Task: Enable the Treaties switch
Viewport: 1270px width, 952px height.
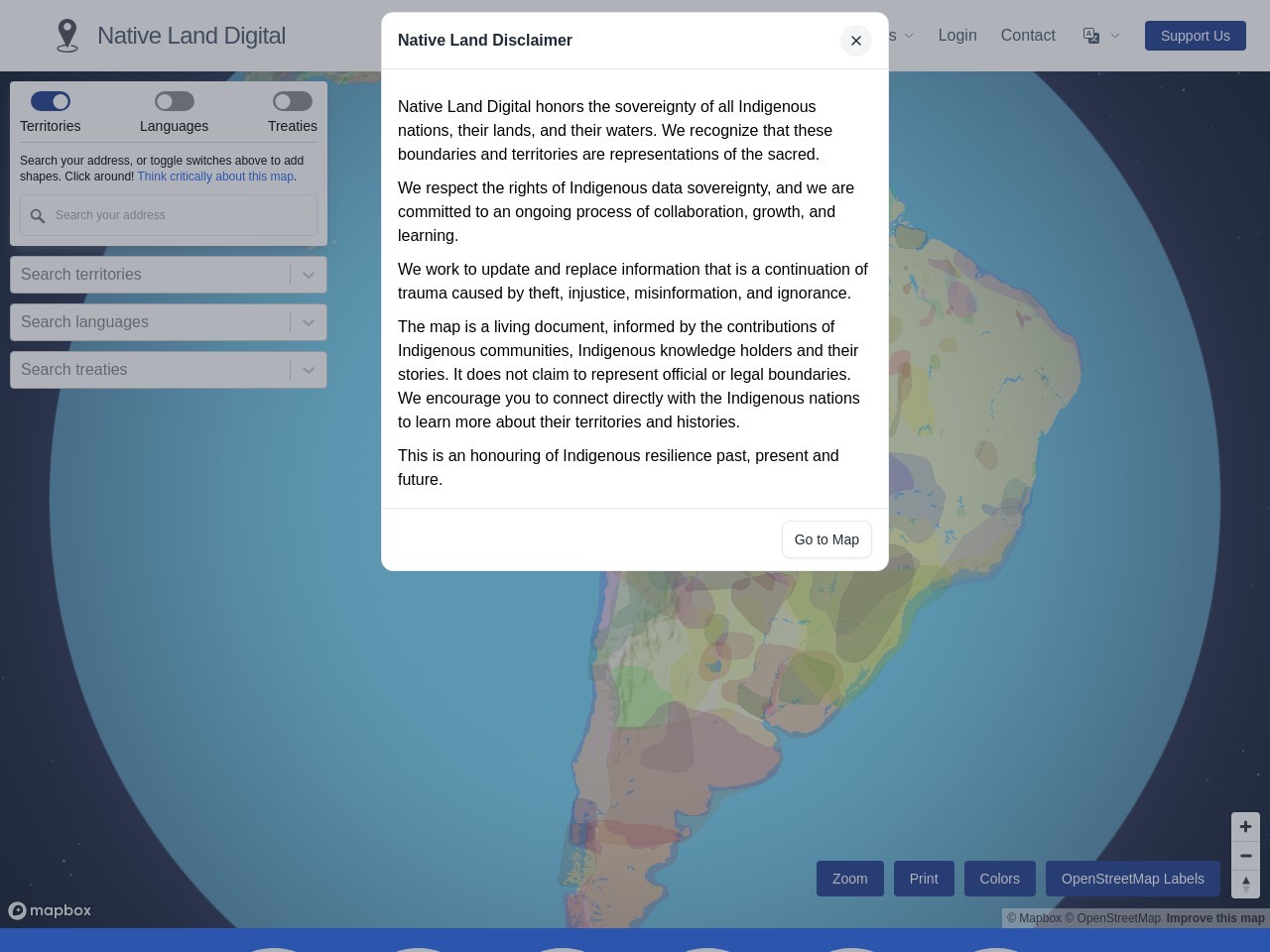Action: point(293,101)
